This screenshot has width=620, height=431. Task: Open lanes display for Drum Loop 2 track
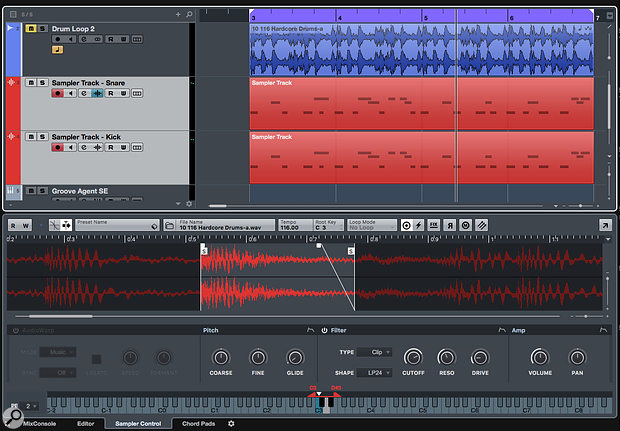tap(137, 39)
